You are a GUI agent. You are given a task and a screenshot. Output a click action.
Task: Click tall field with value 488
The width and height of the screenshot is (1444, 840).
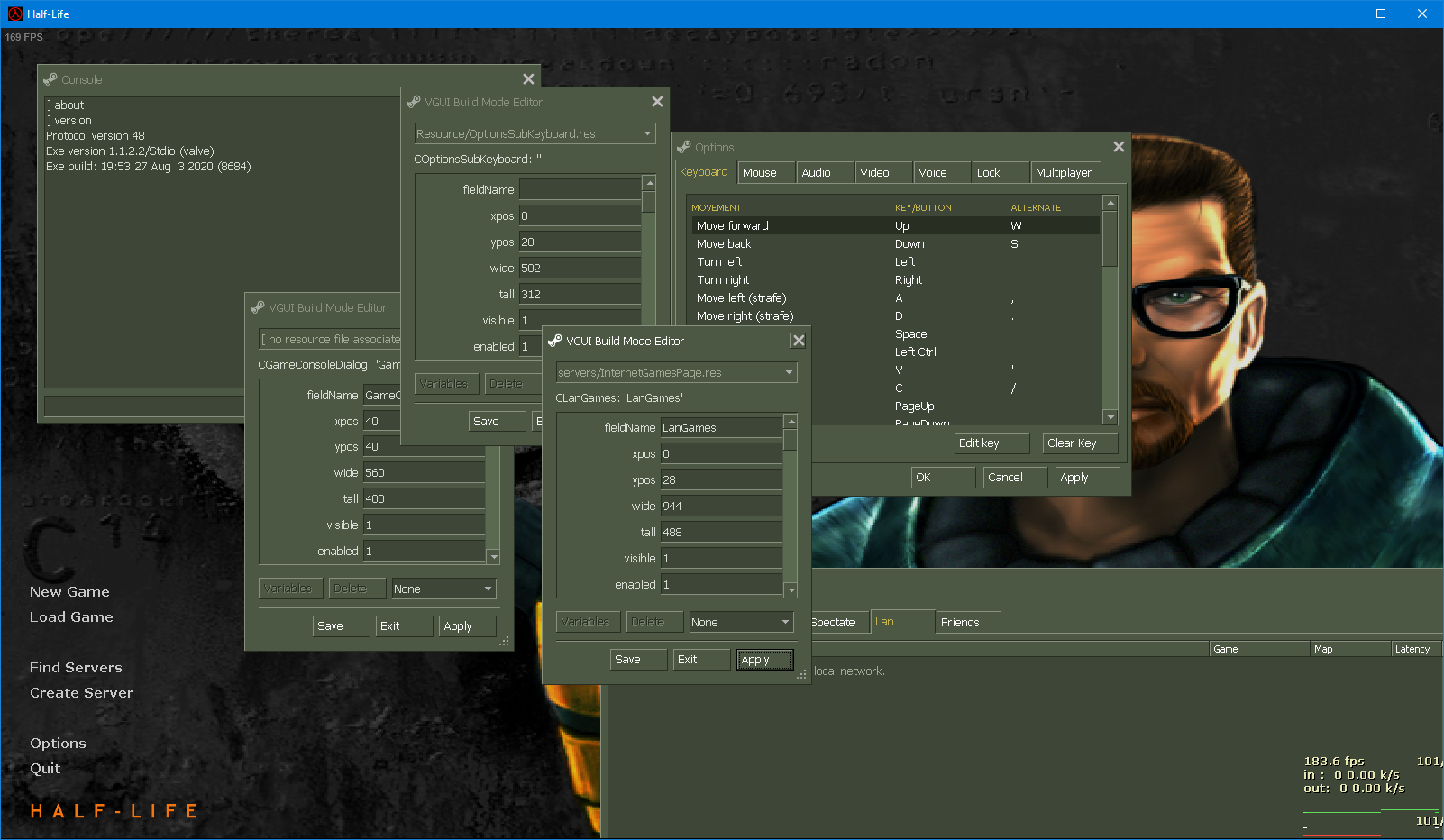click(721, 533)
